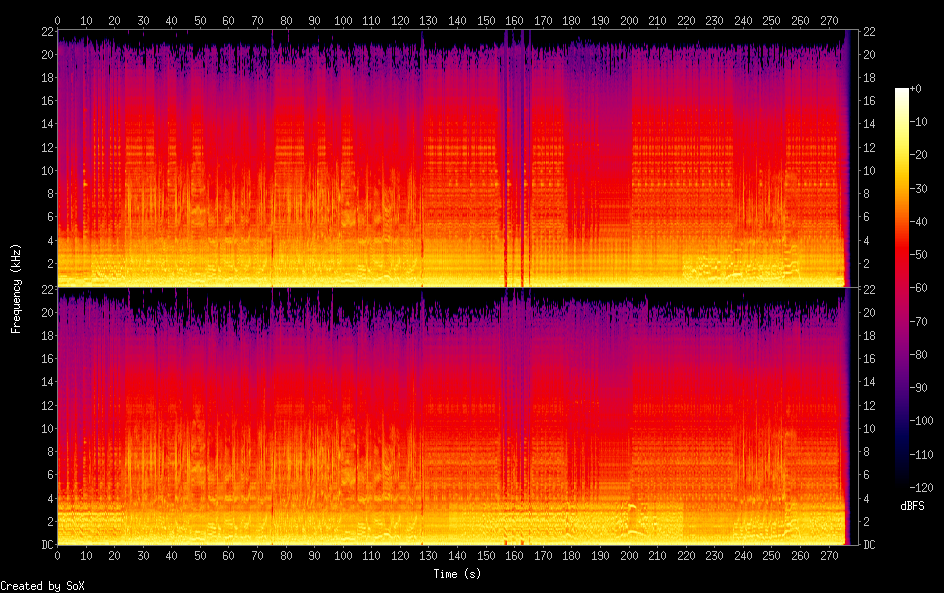The width and height of the screenshot is (944, 593).
Task: Click '130' on the bottom time axis
Action: coord(429,556)
